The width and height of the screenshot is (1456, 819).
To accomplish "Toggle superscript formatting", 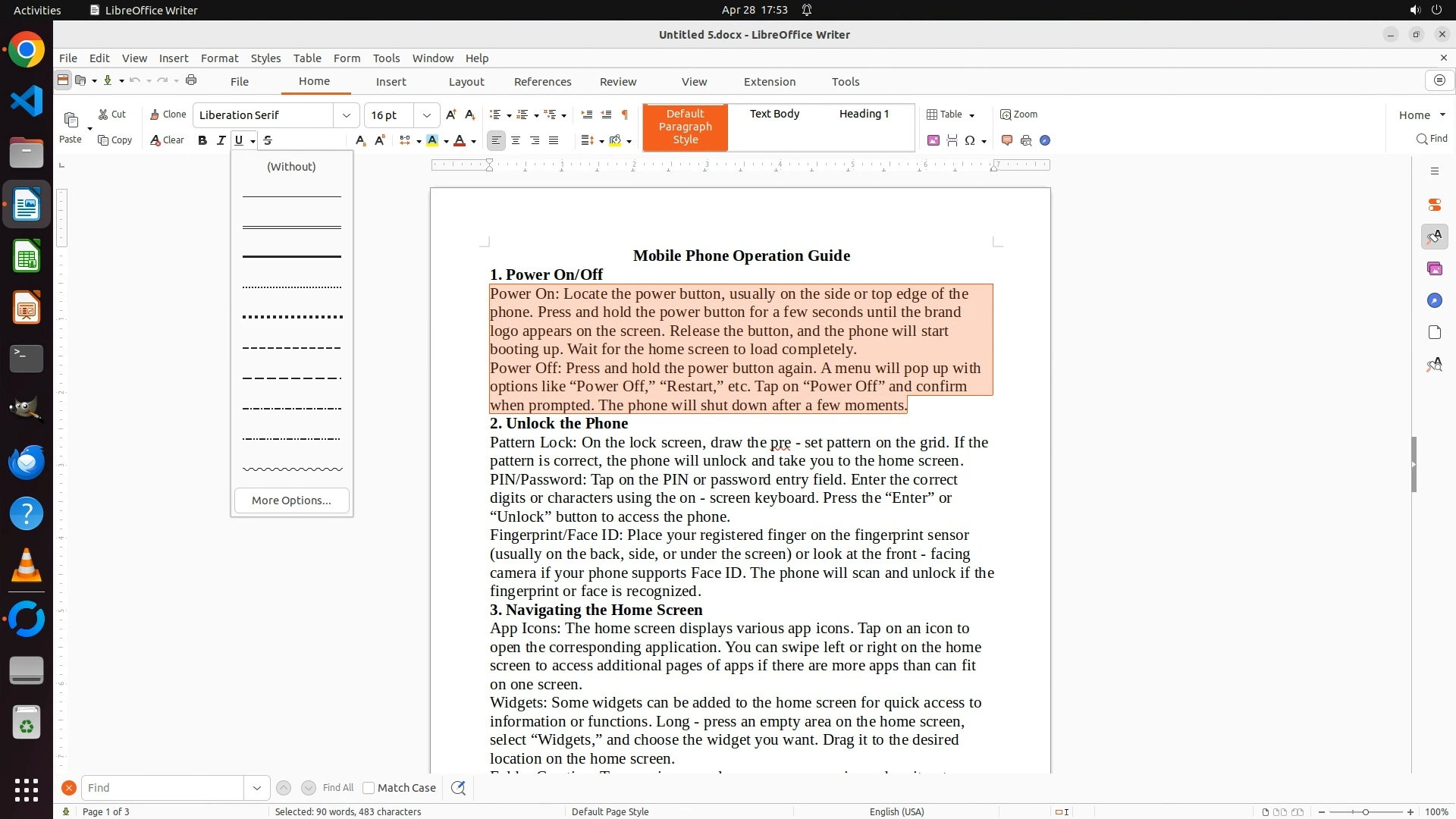I will point(379,140).
